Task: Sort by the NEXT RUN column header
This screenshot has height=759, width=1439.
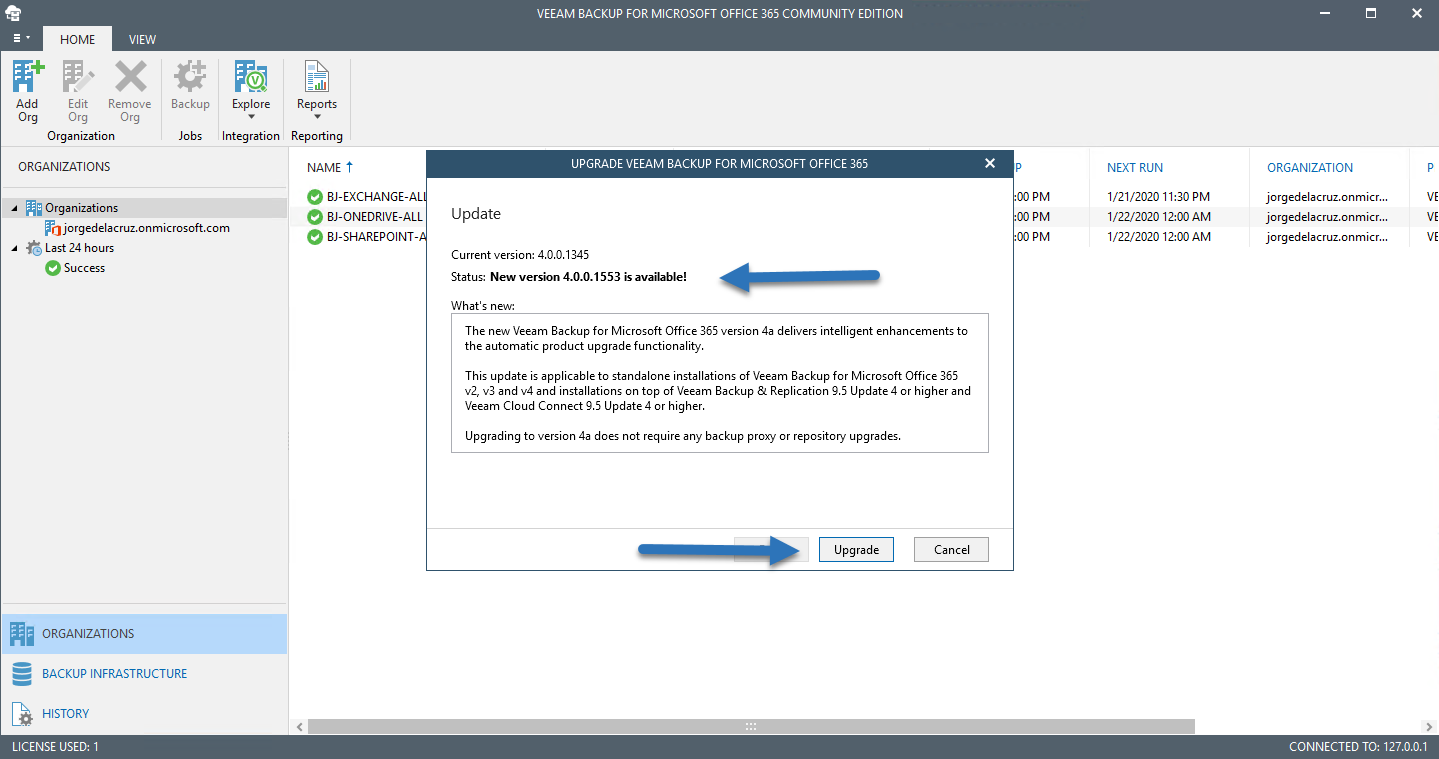Action: tap(1135, 168)
